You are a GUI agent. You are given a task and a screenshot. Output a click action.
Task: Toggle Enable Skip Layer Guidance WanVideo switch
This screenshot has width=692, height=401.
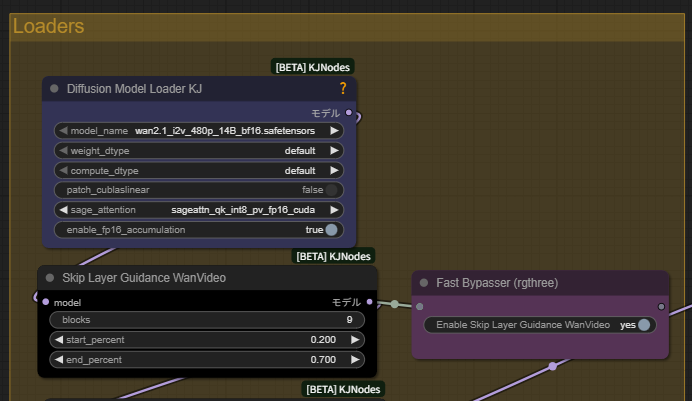[x=644, y=325]
